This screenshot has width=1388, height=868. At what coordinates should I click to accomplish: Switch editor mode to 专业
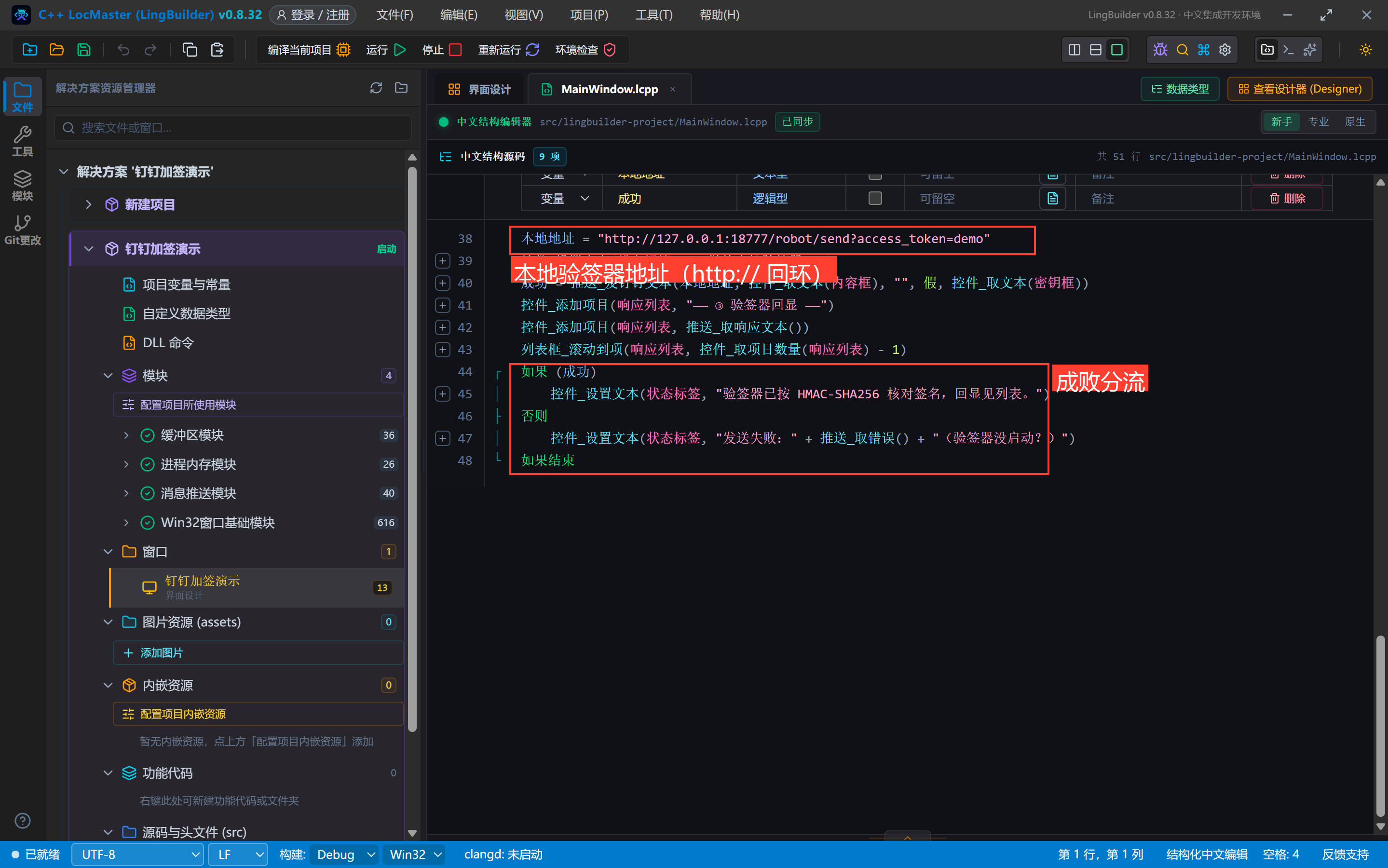[1318, 122]
